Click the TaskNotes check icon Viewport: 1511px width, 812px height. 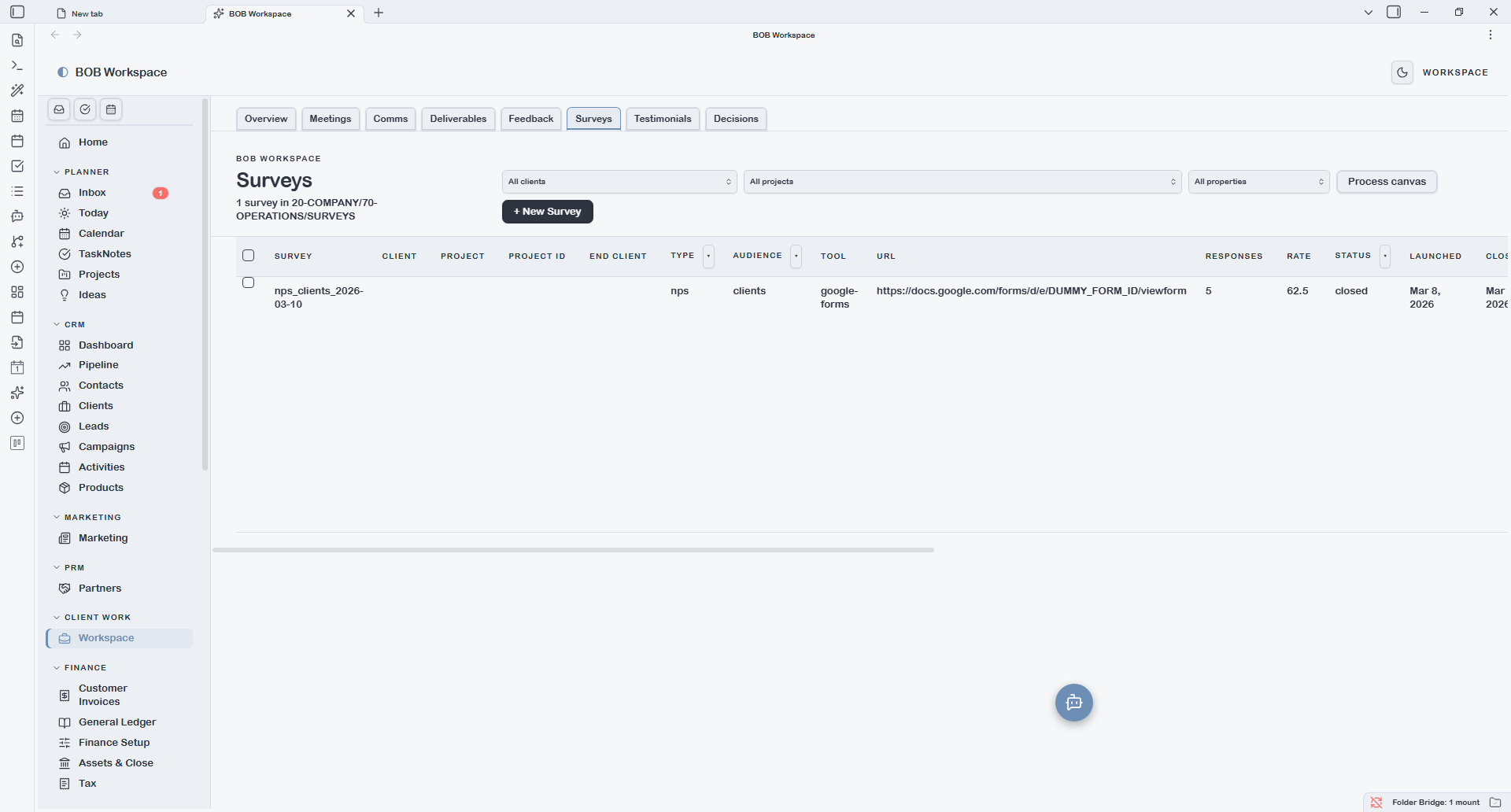point(65,254)
